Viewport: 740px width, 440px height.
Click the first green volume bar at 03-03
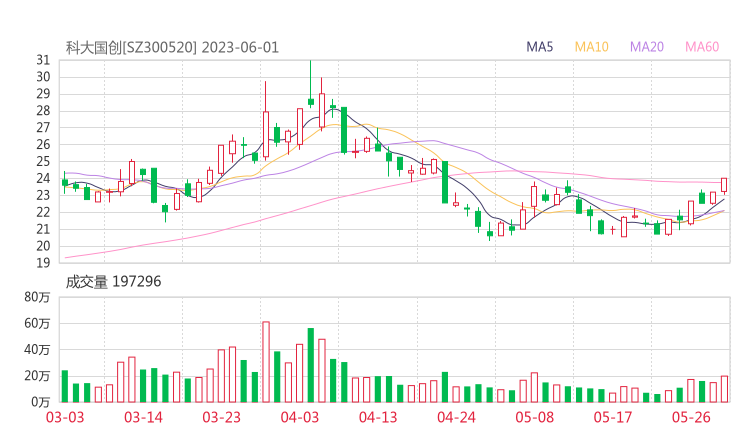(x=65, y=386)
